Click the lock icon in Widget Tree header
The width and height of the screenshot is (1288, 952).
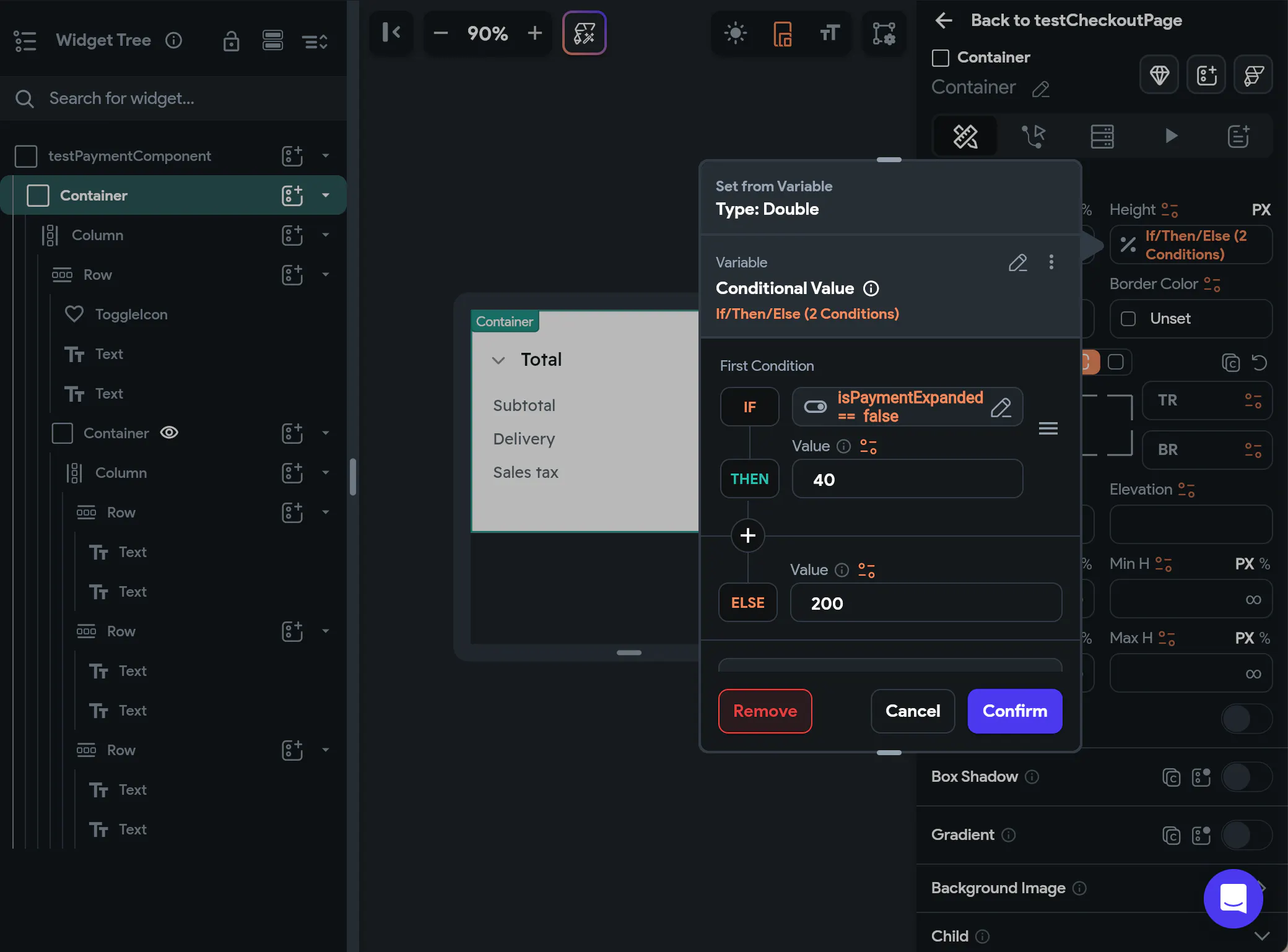click(x=231, y=41)
